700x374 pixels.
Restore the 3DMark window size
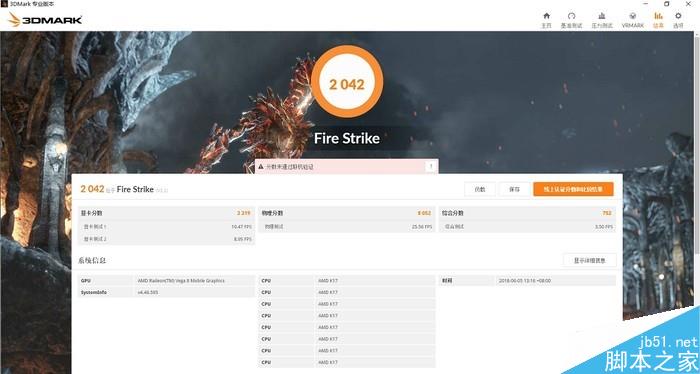(667, 4)
